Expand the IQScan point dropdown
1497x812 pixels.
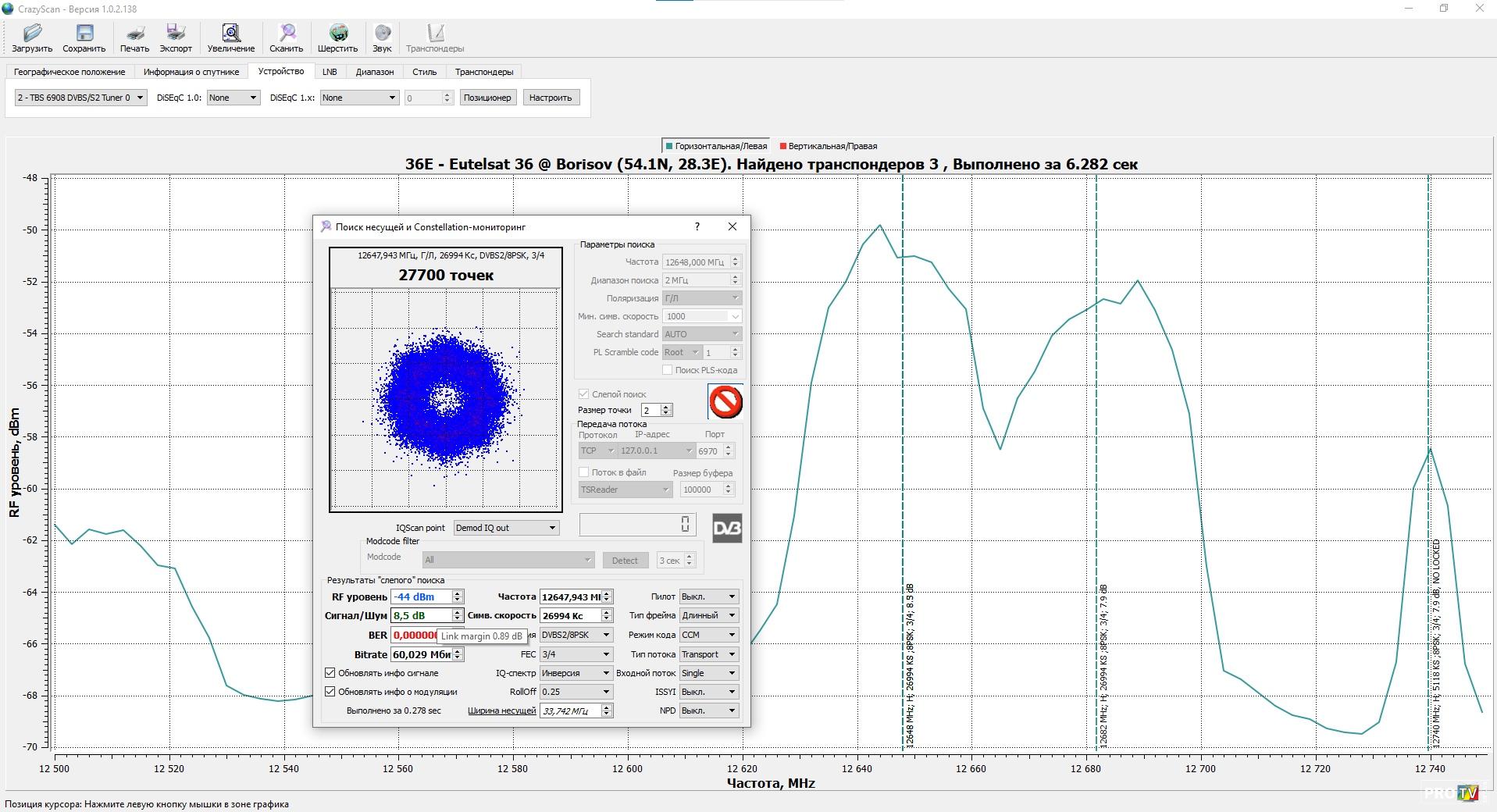tap(506, 528)
